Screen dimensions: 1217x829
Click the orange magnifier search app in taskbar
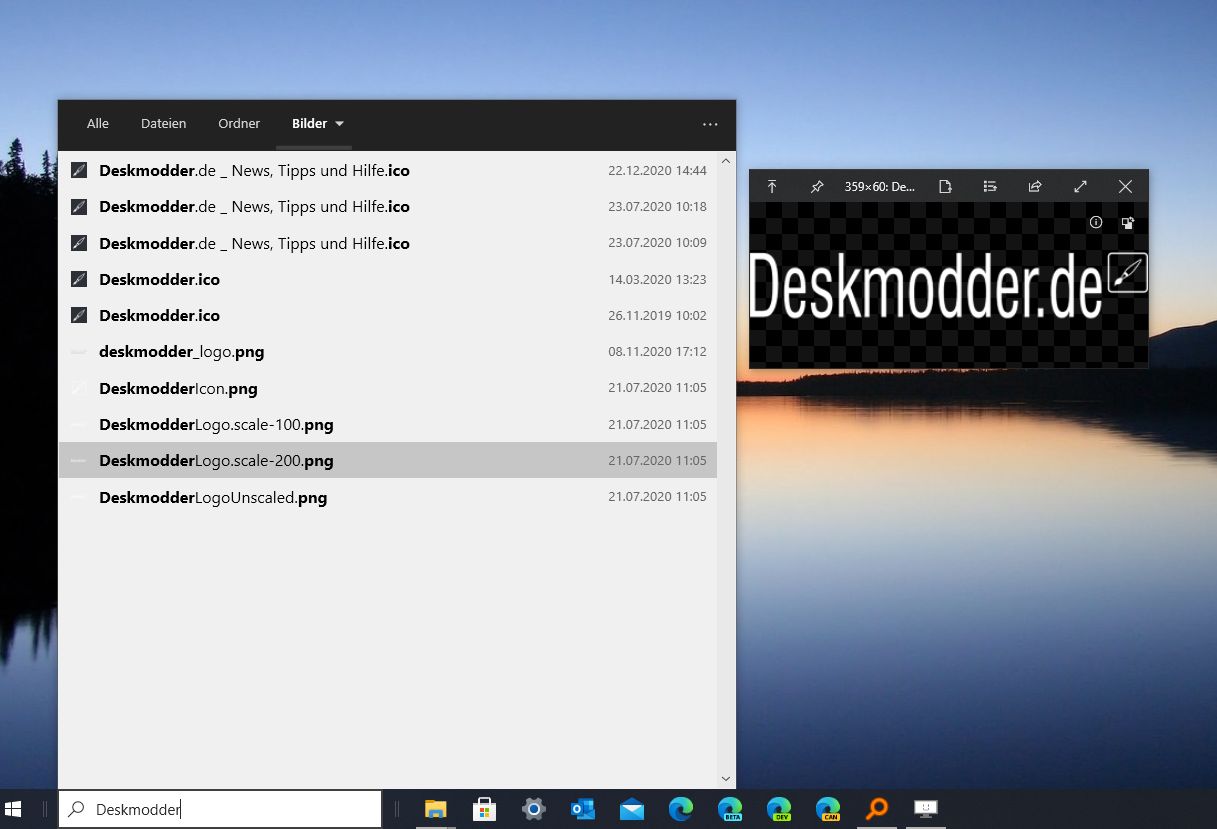[877, 809]
